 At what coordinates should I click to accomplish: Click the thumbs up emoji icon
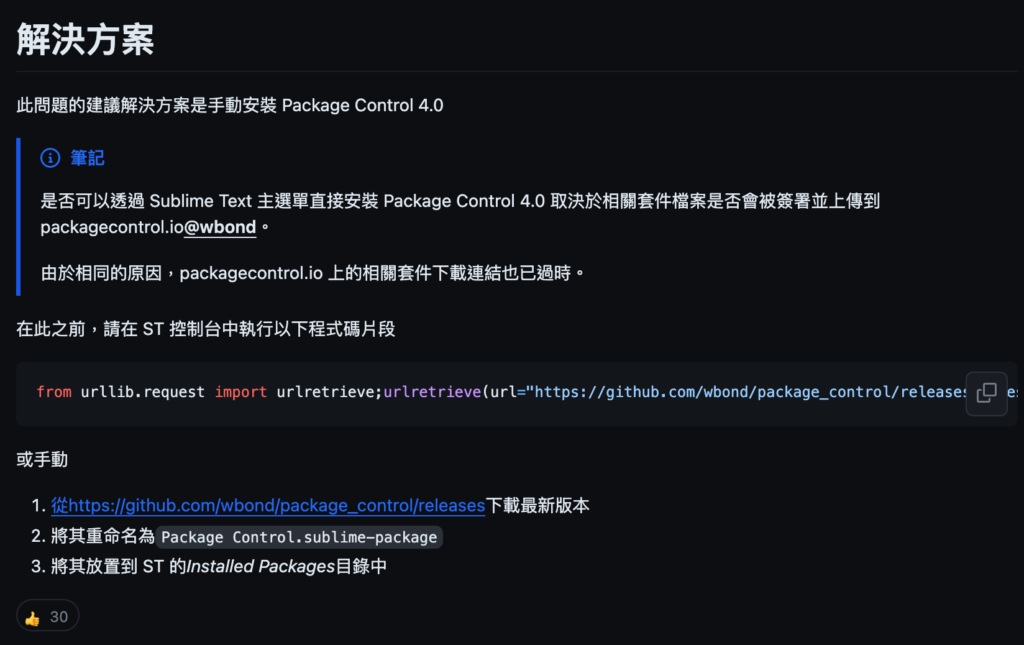pyautogui.click(x=33, y=618)
